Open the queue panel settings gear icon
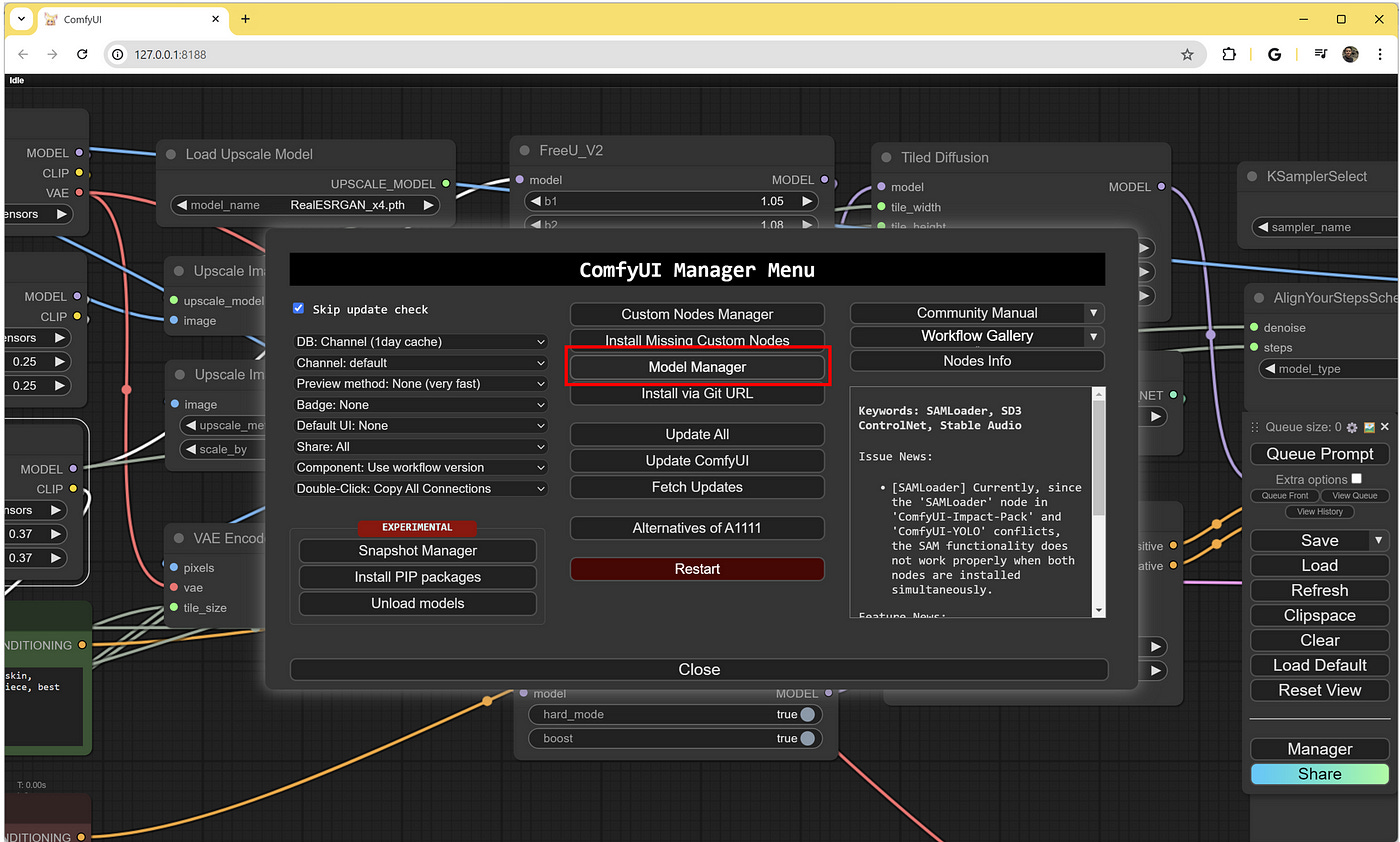 pos(1352,427)
